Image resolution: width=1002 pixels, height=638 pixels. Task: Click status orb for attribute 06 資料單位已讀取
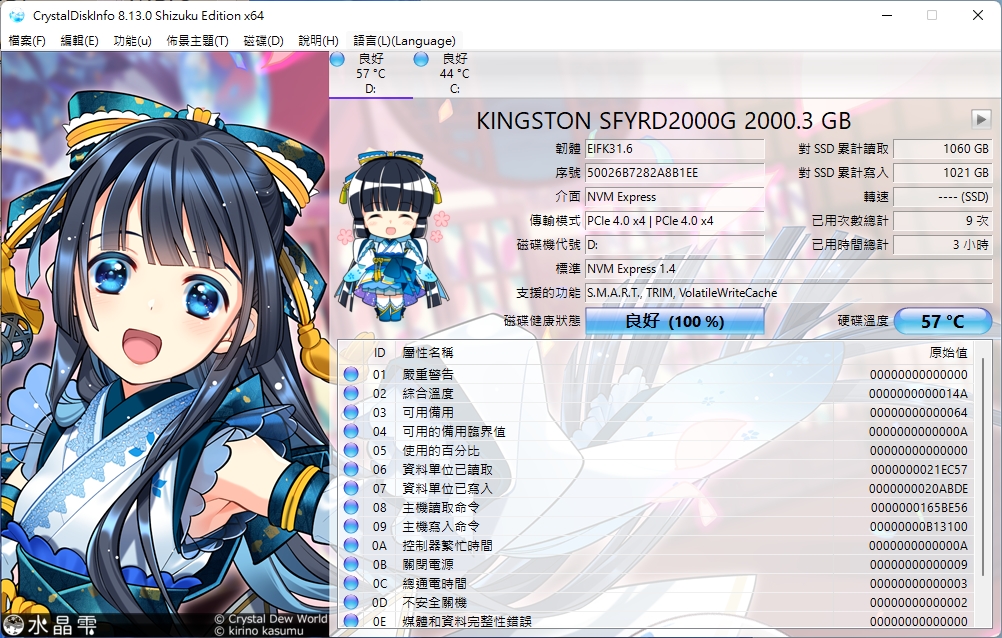[351, 469]
